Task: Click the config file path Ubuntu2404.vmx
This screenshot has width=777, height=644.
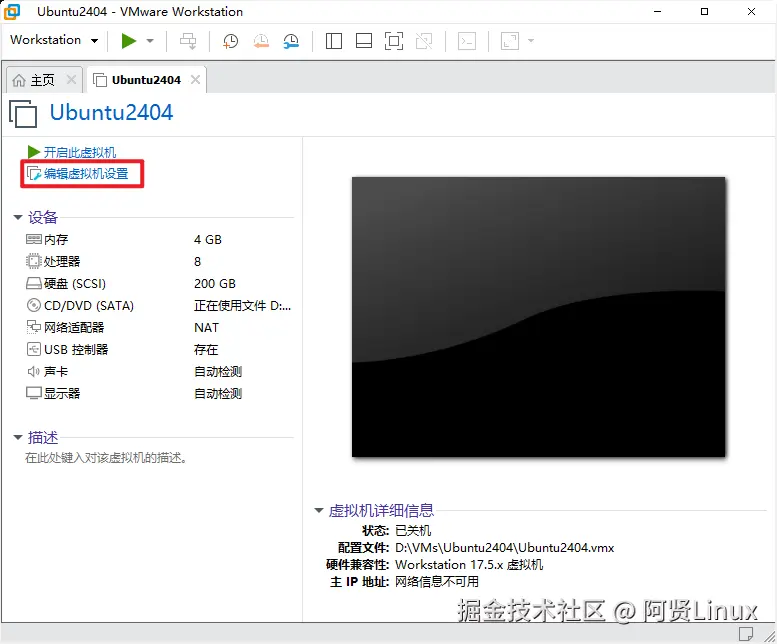Action: pyautogui.click(x=504, y=548)
